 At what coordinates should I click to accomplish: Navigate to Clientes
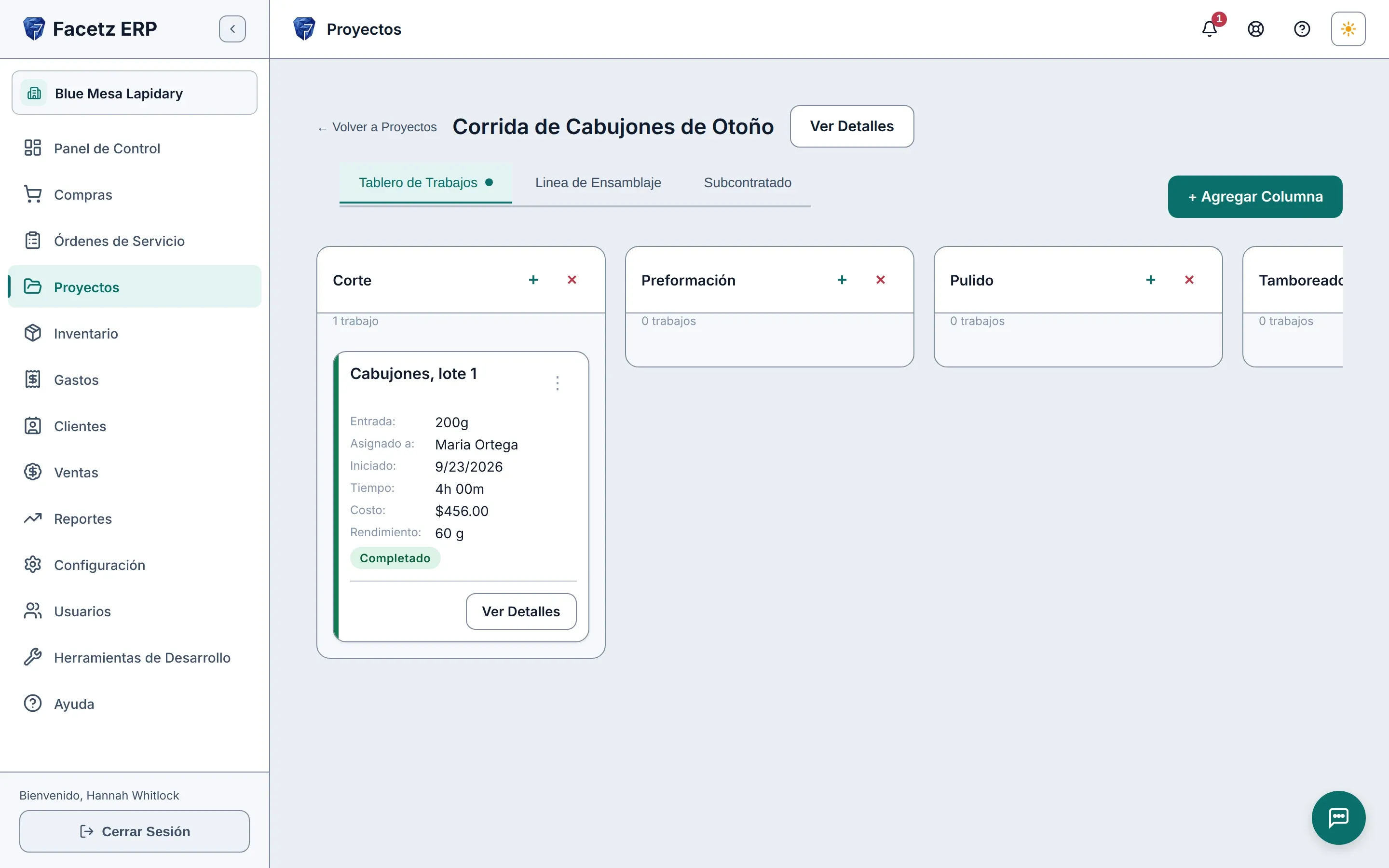[x=134, y=426]
